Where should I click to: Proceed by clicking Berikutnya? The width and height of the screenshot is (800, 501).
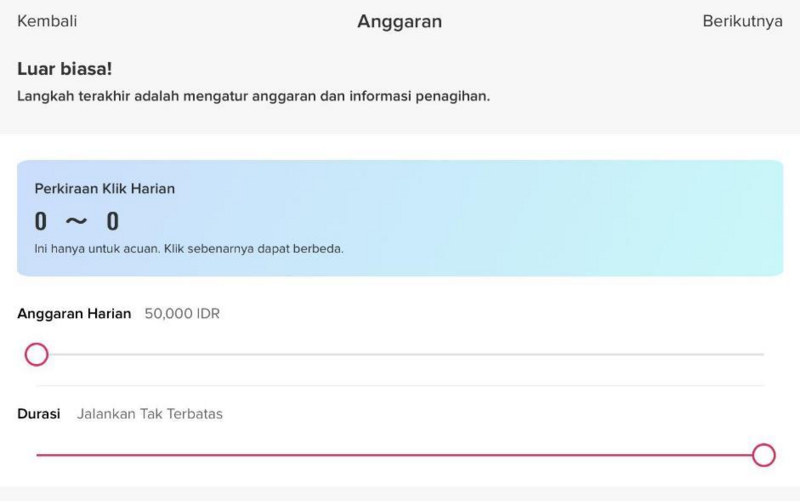click(x=742, y=21)
